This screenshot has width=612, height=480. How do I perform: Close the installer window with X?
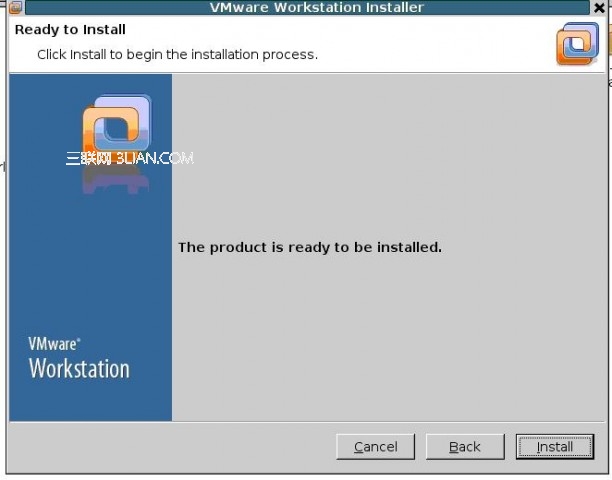pos(600,8)
